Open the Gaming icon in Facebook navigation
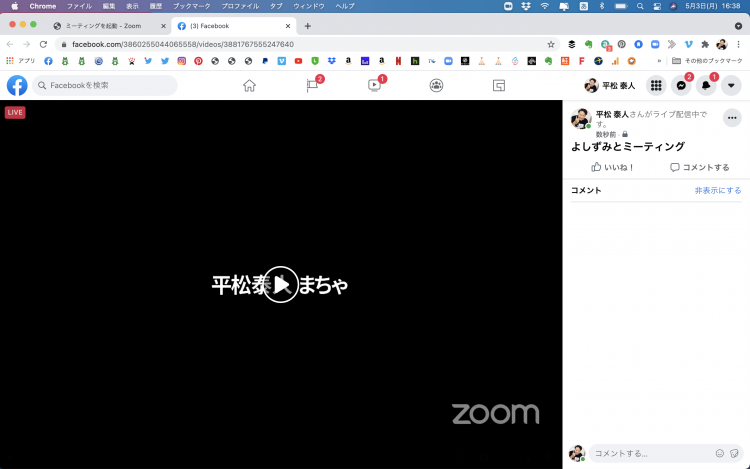The height and width of the screenshot is (469, 750). coord(498,86)
